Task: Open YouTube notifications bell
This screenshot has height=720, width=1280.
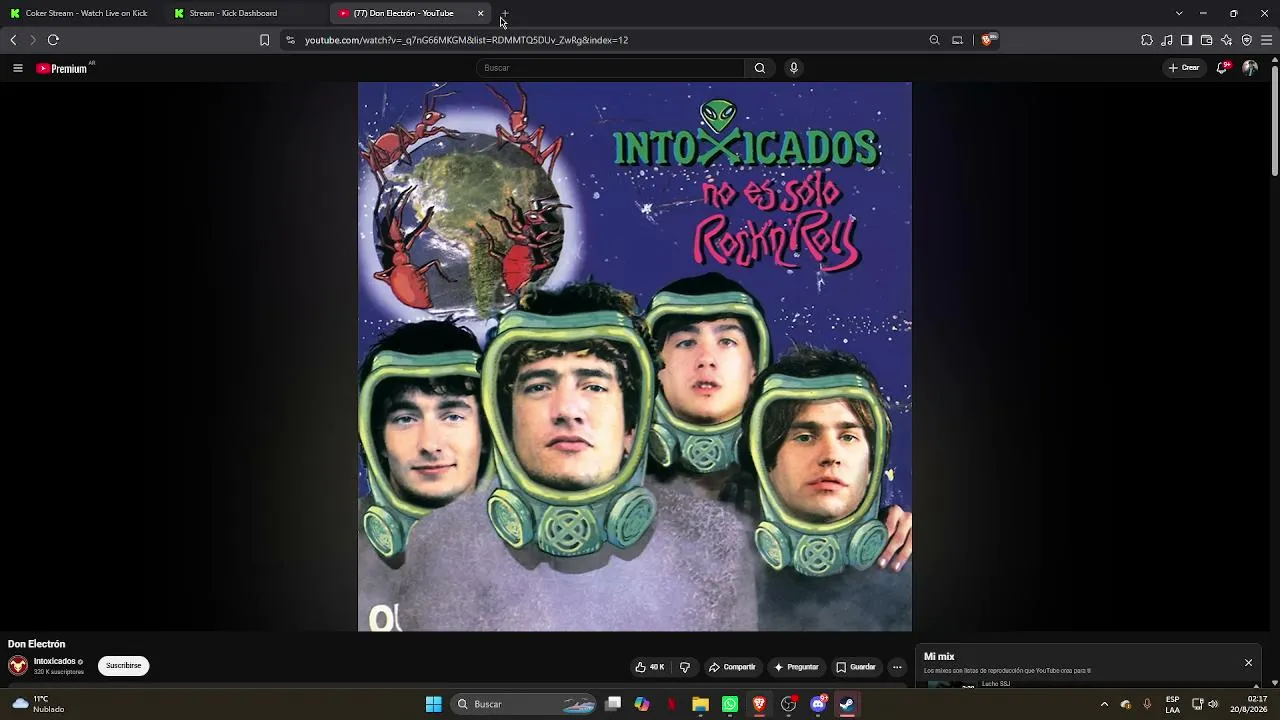Action: click(1223, 68)
